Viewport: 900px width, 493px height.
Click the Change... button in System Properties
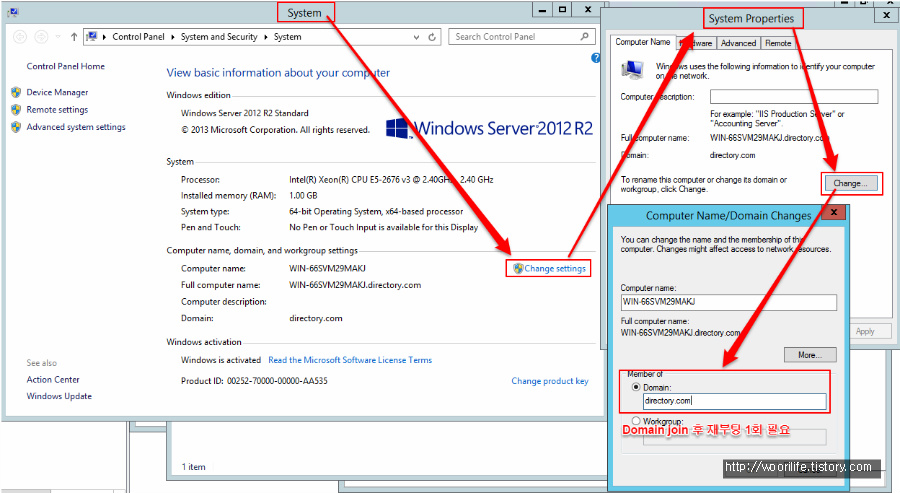pyautogui.click(x=851, y=184)
